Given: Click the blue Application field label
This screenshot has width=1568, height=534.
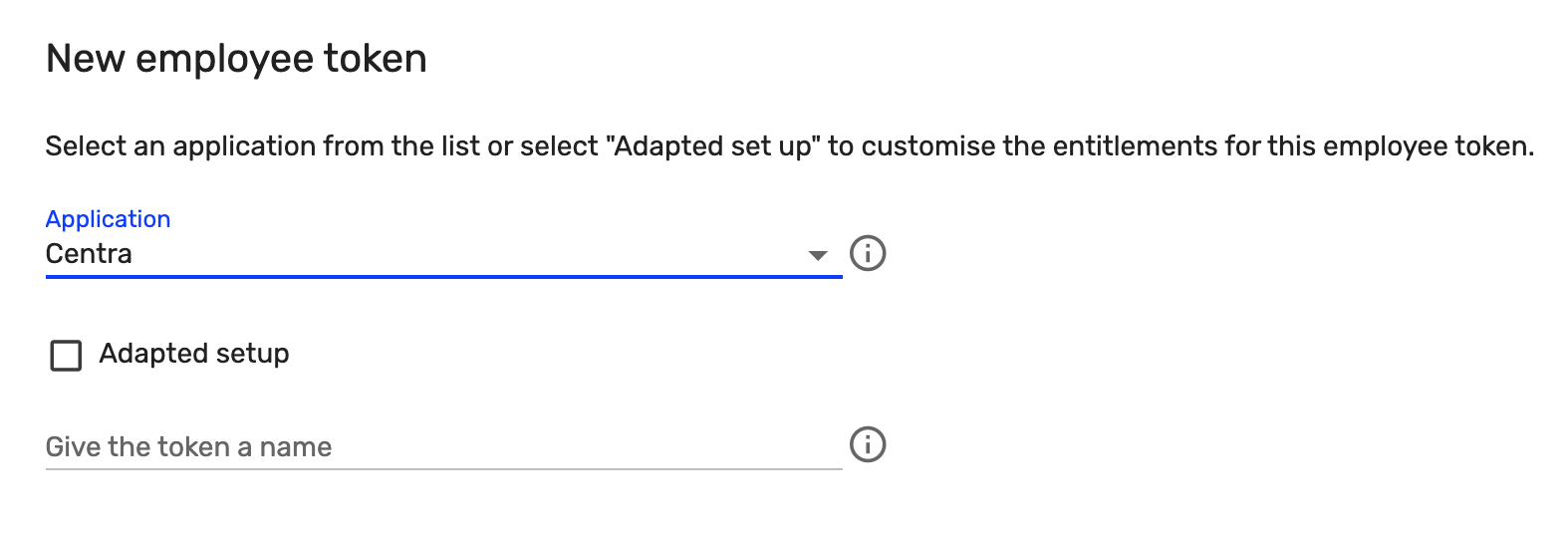Looking at the screenshot, I should coord(108,219).
